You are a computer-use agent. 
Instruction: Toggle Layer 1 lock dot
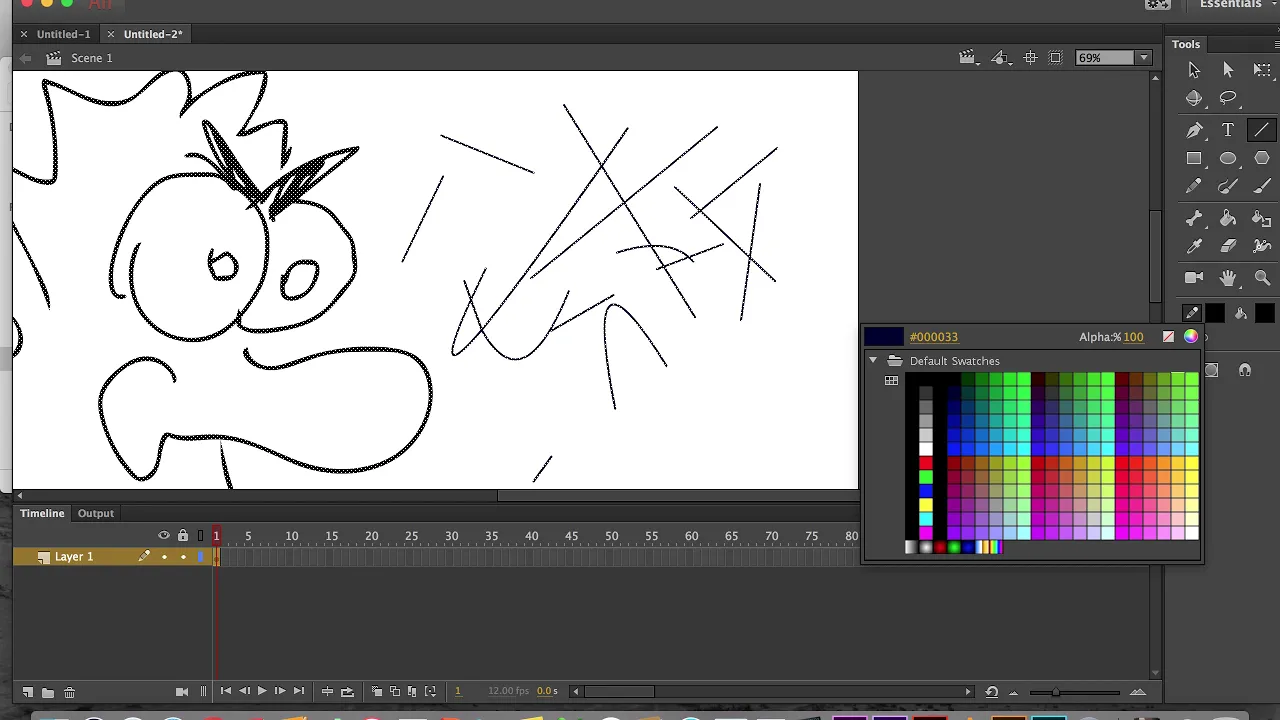(x=183, y=557)
